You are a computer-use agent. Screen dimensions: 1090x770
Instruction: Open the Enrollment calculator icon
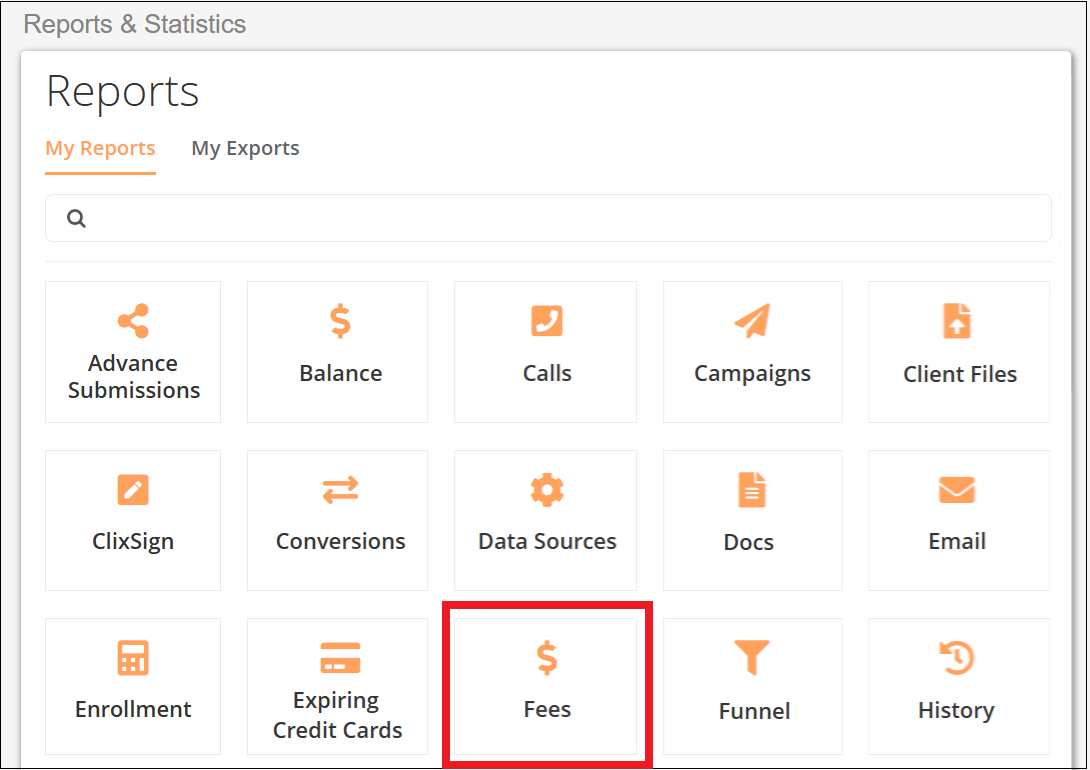point(133,657)
